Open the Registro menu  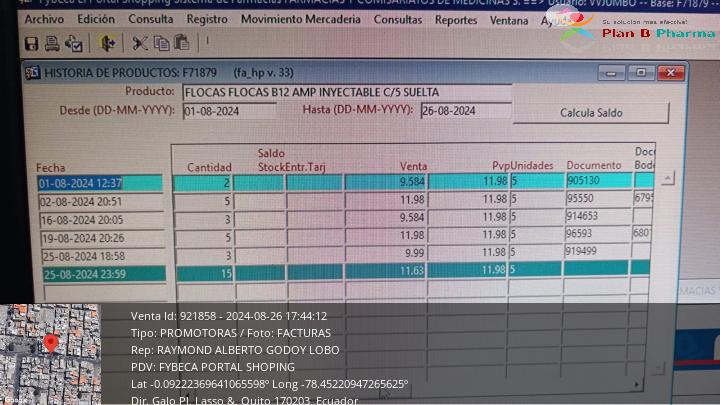pos(207,19)
